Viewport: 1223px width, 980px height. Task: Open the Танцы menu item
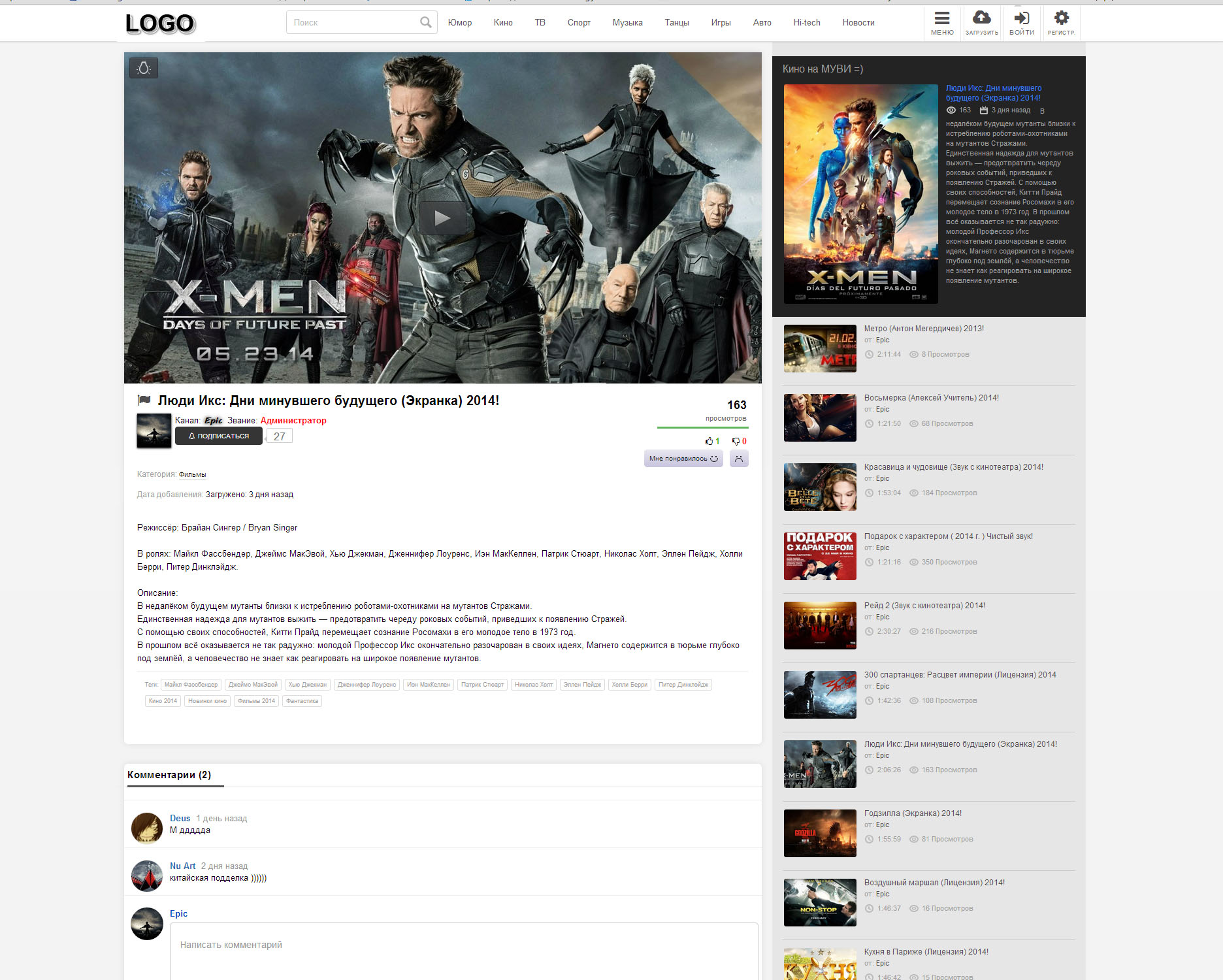tap(677, 23)
